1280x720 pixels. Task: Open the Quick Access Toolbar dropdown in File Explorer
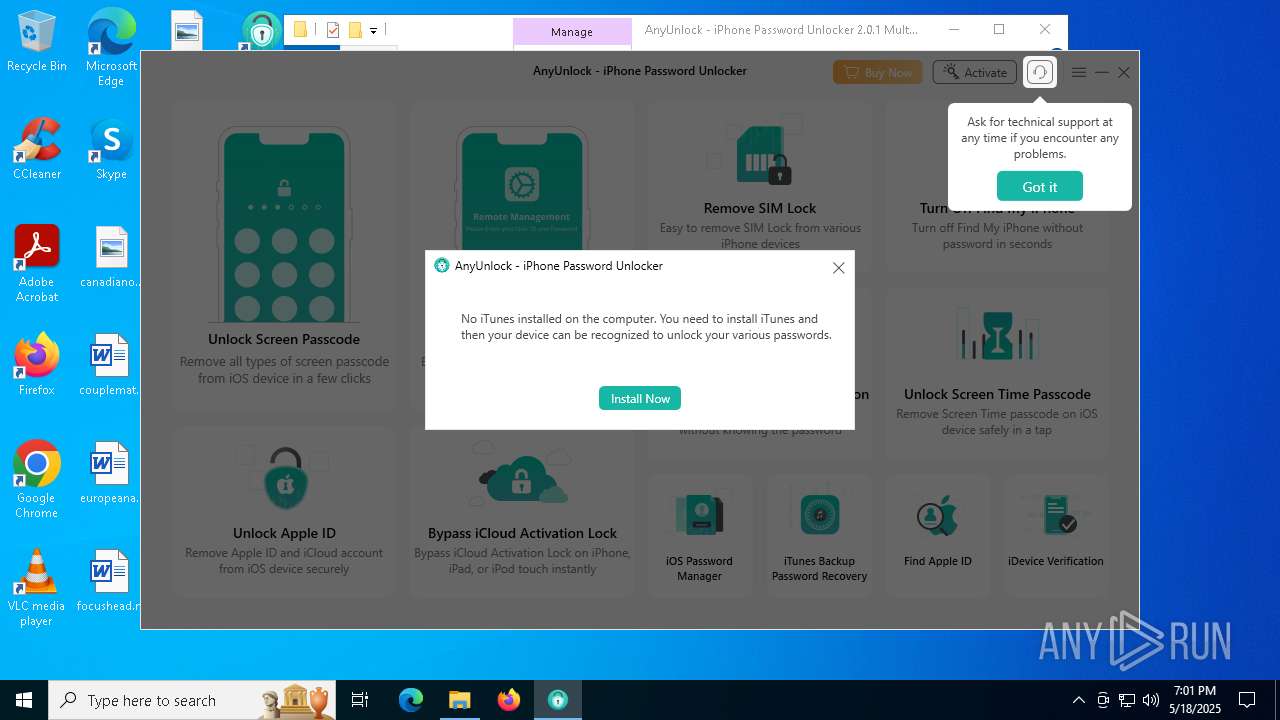373,31
